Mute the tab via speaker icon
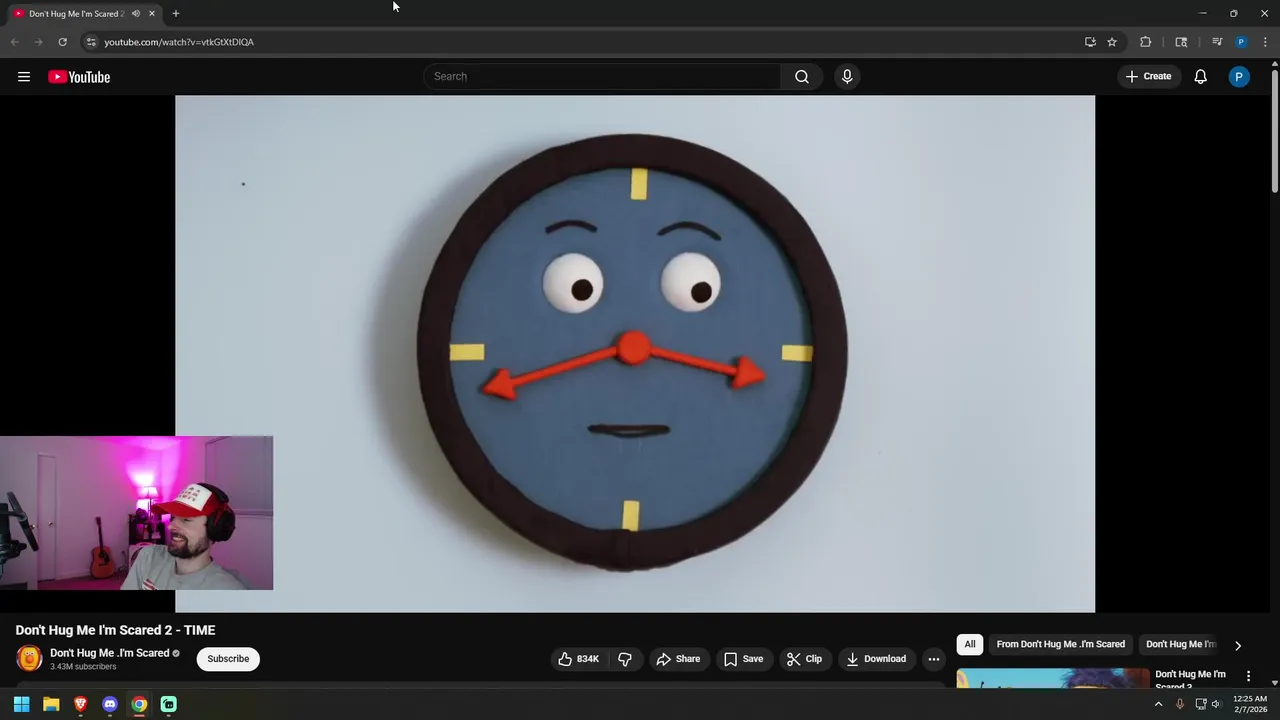Viewport: 1280px width, 720px height. 136,13
